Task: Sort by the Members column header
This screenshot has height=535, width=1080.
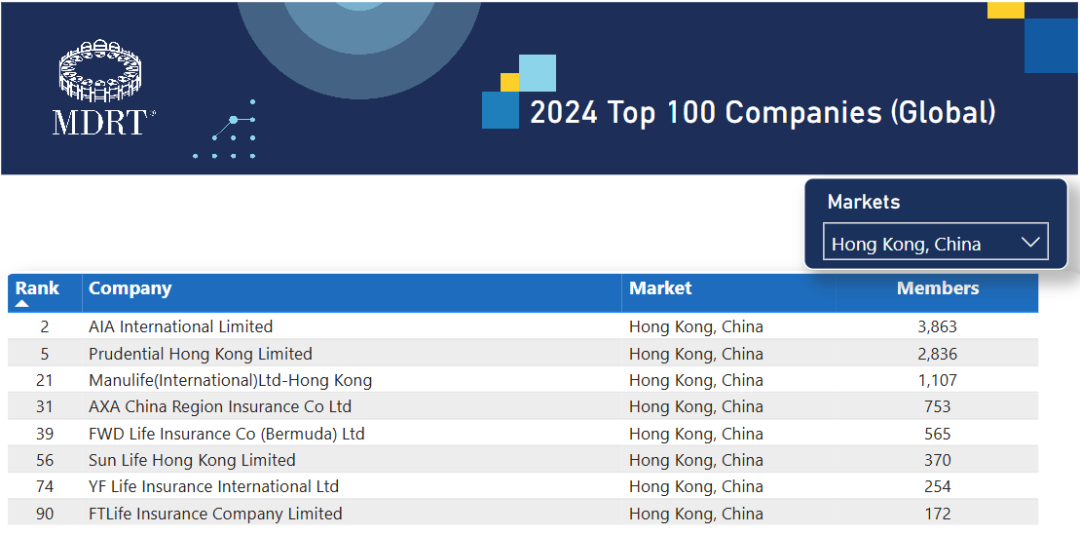Action: coord(937,288)
